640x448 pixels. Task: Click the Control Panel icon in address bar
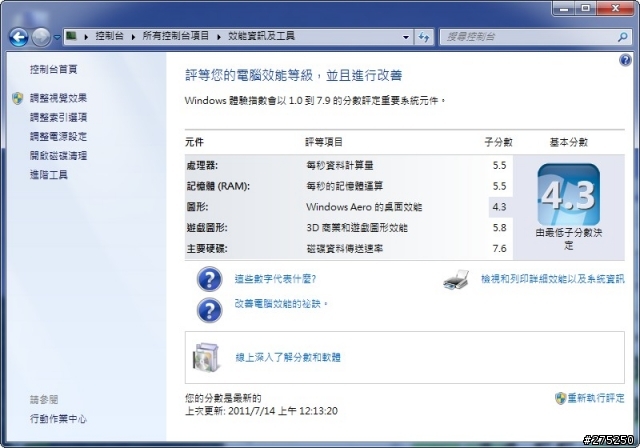[x=71, y=36]
